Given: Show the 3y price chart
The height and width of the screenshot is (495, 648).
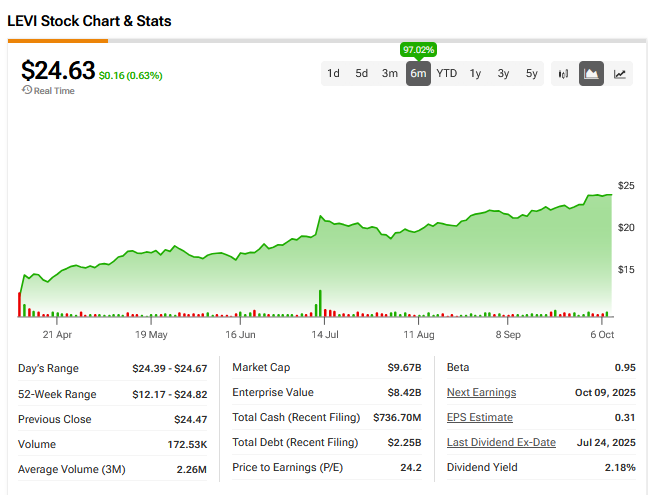Looking at the screenshot, I should [503, 73].
